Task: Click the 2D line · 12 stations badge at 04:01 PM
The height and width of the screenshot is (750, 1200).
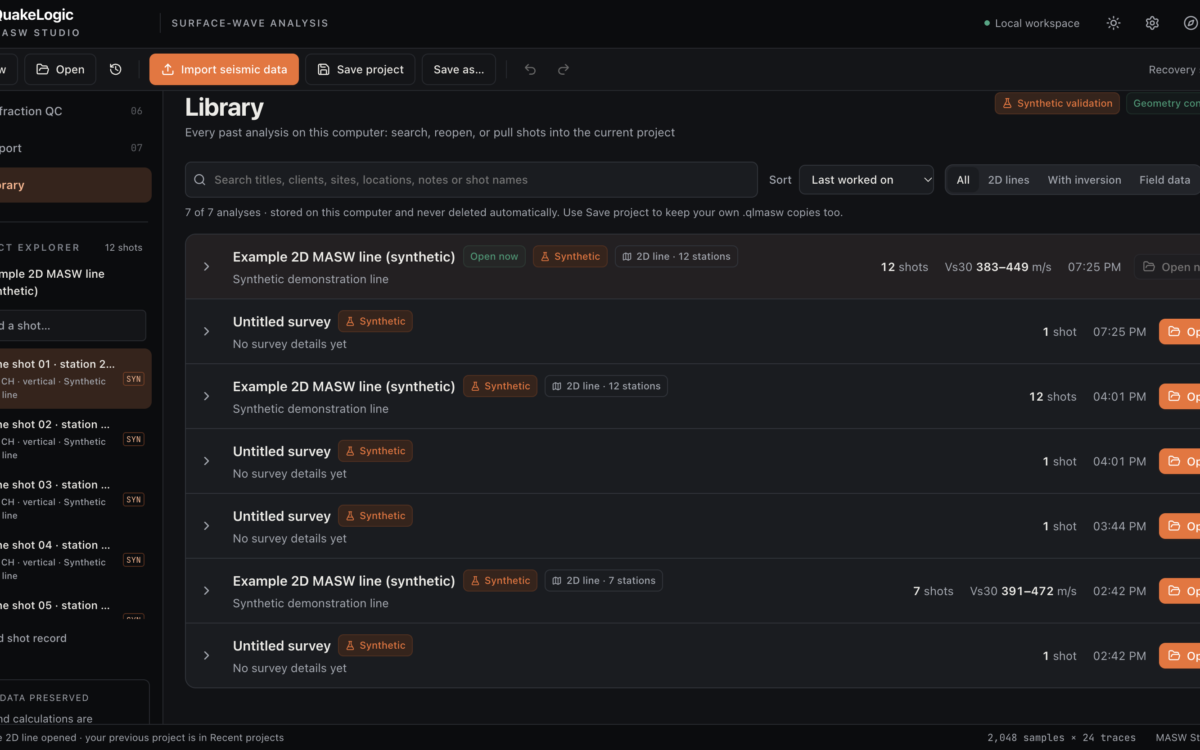Action: pyautogui.click(x=606, y=386)
